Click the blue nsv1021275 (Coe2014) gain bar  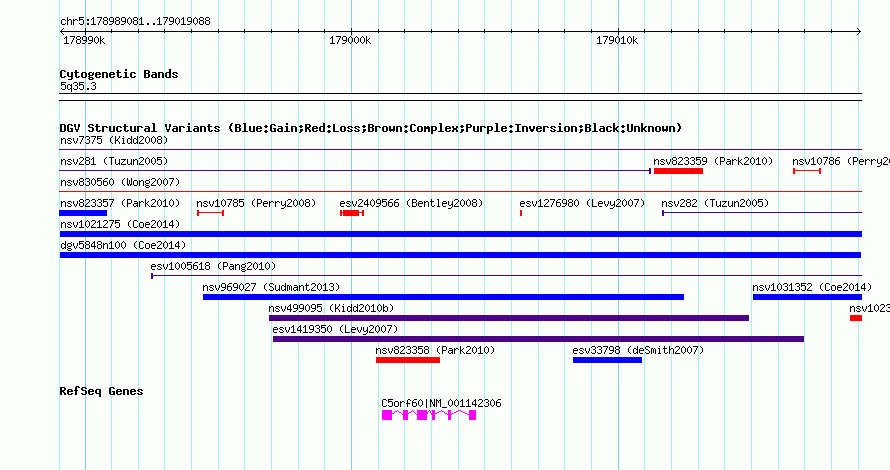(461, 234)
